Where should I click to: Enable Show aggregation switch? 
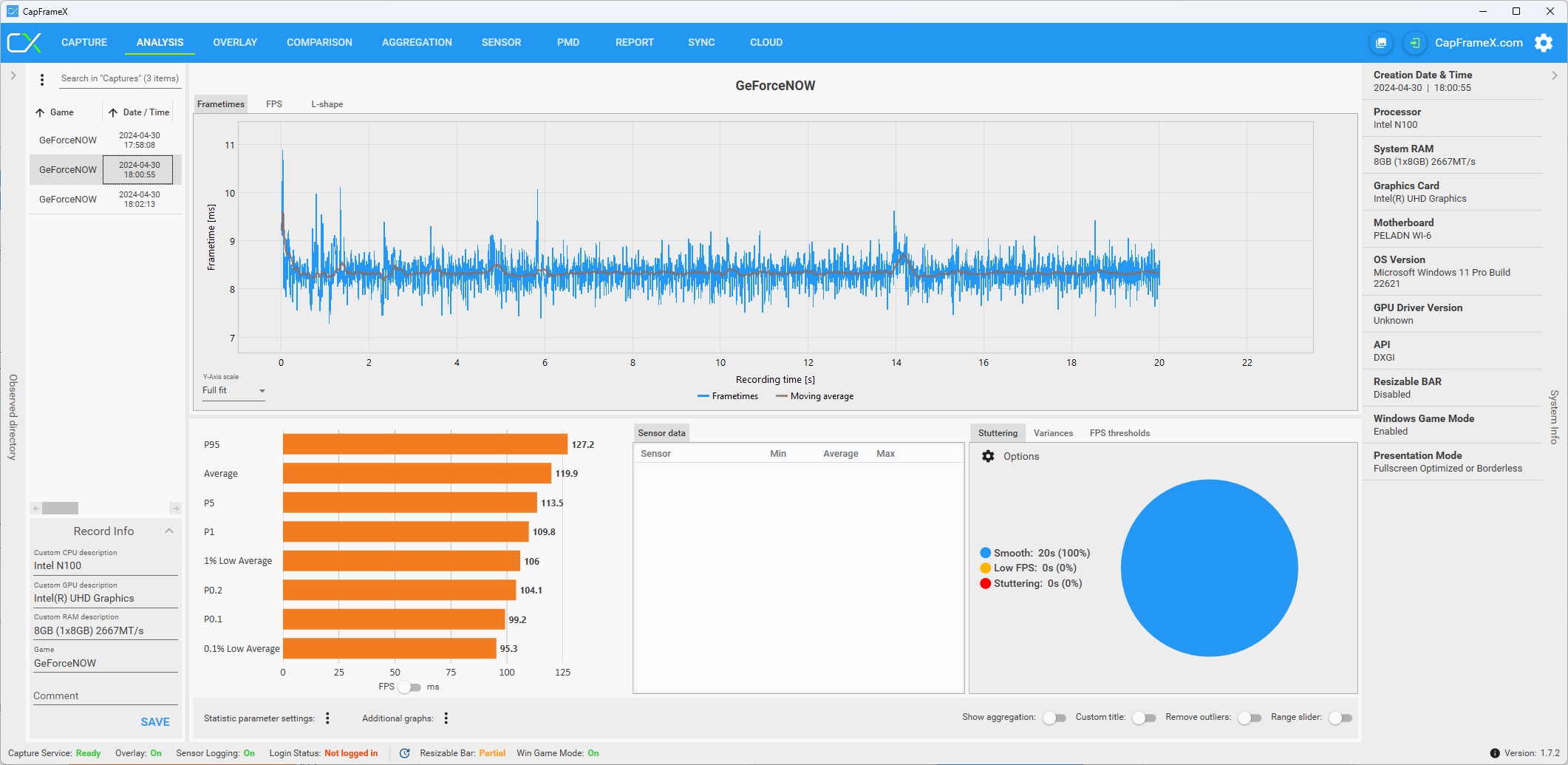(x=1054, y=718)
